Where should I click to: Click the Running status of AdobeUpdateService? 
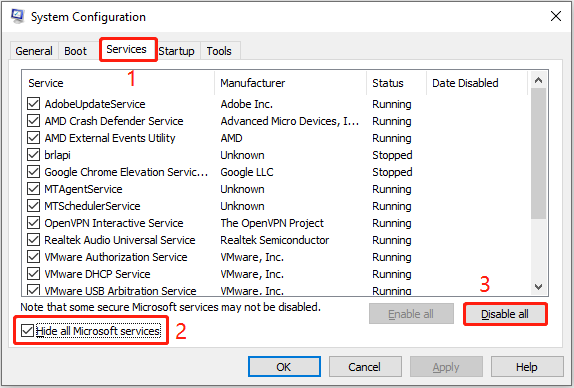click(x=392, y=104)
